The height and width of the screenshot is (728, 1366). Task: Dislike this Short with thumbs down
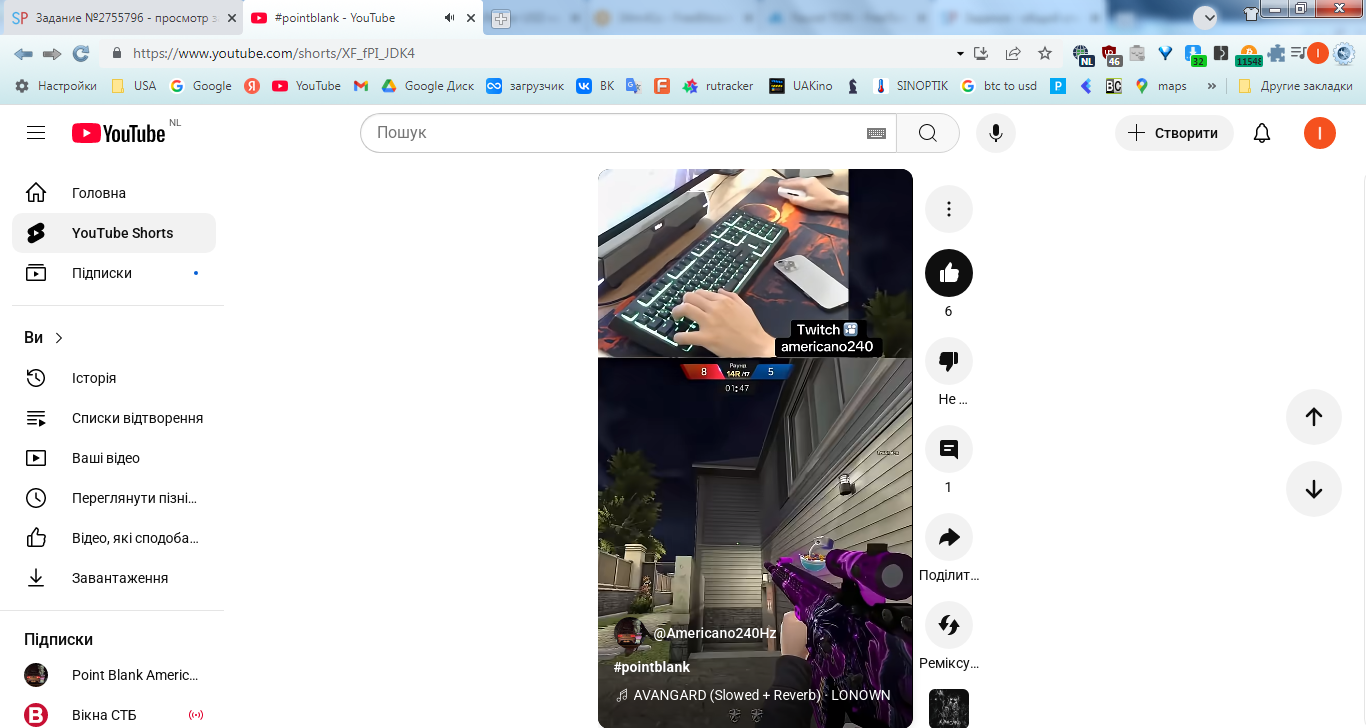[949, 361]
